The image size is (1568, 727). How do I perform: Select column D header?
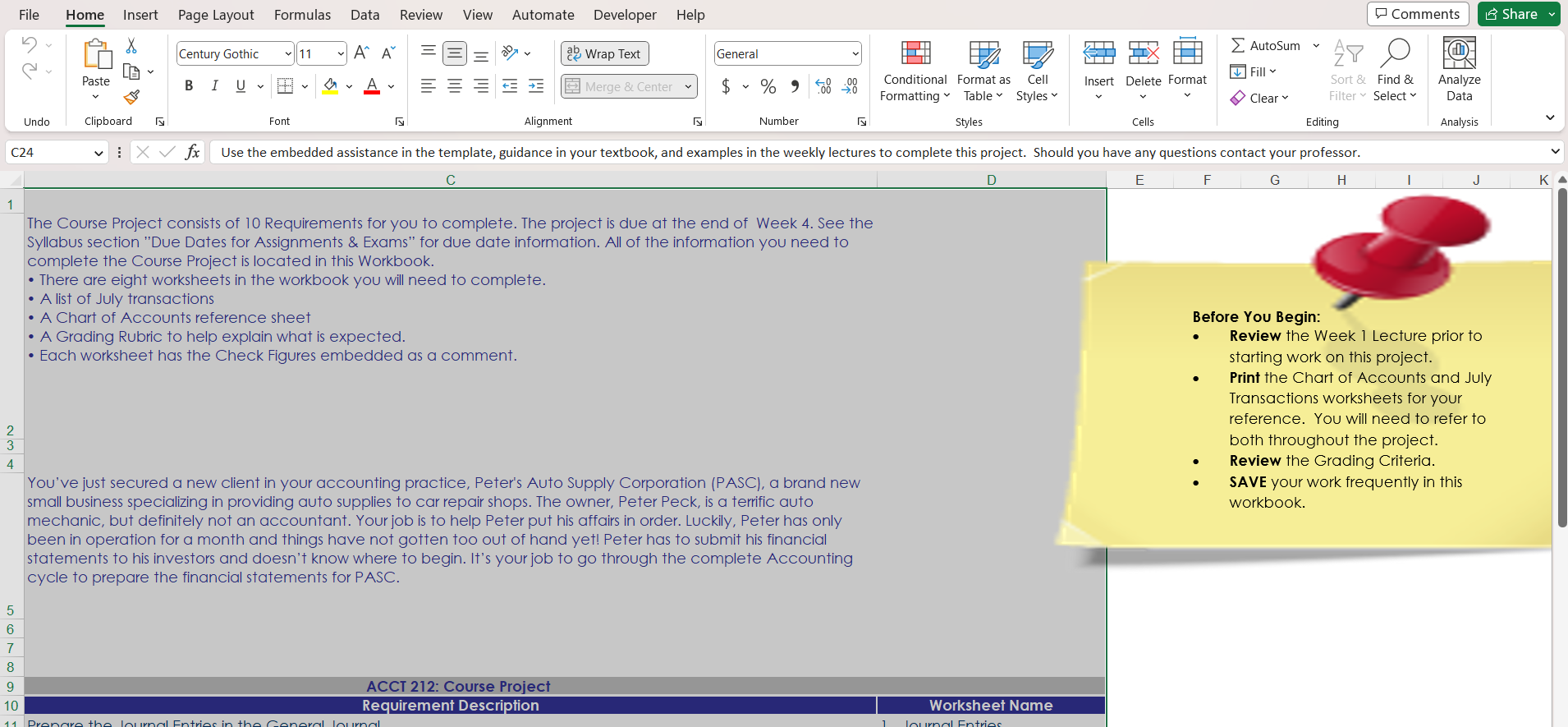click(x=991, y=180)
